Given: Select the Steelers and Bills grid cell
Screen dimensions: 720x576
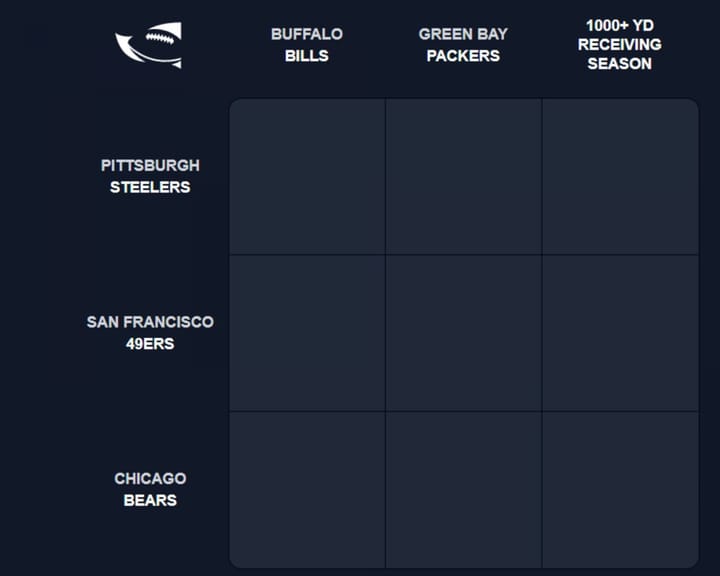Looking at the screenshot, I should 307,177.
